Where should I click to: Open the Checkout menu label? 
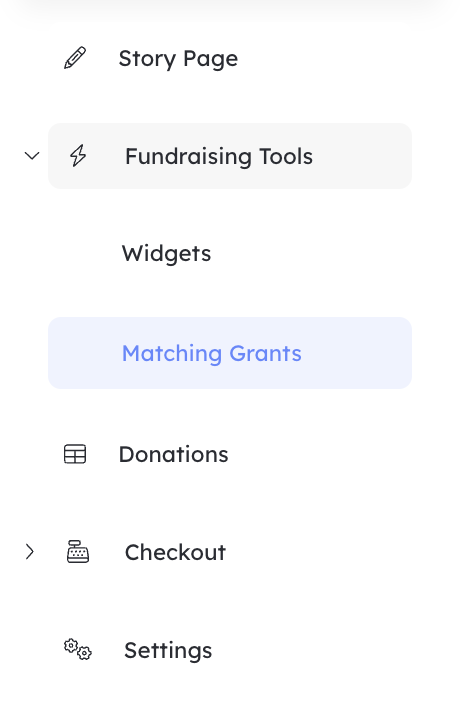tap(175, 552)
